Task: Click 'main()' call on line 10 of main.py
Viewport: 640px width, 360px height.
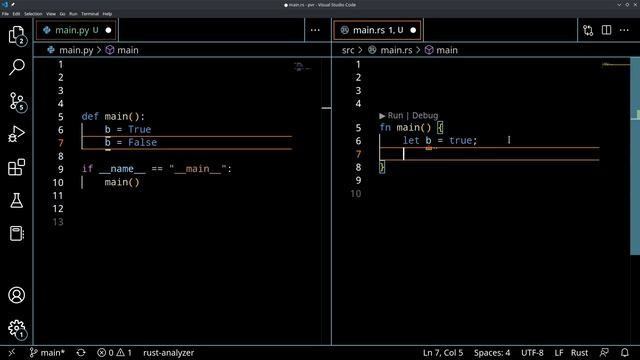Action: click(x=122, y=182)
